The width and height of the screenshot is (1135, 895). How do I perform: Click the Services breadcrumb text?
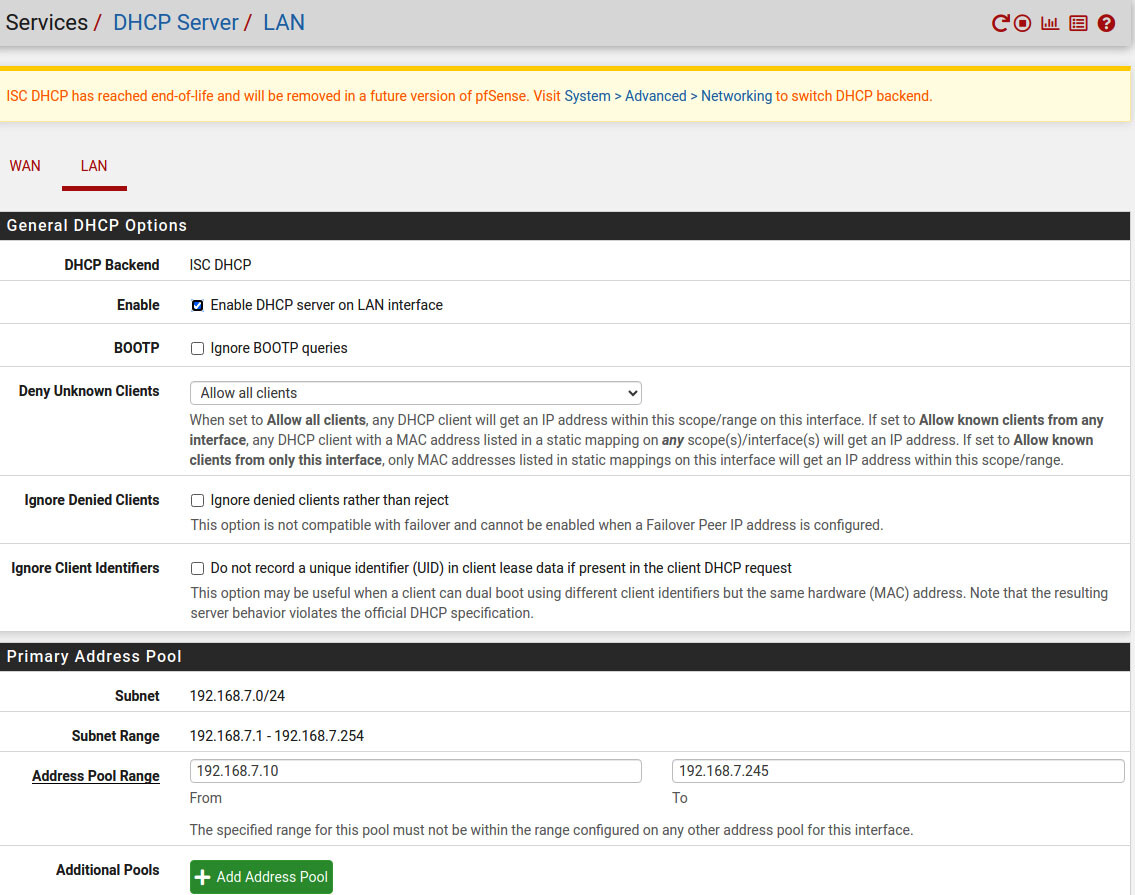point(46,22)
